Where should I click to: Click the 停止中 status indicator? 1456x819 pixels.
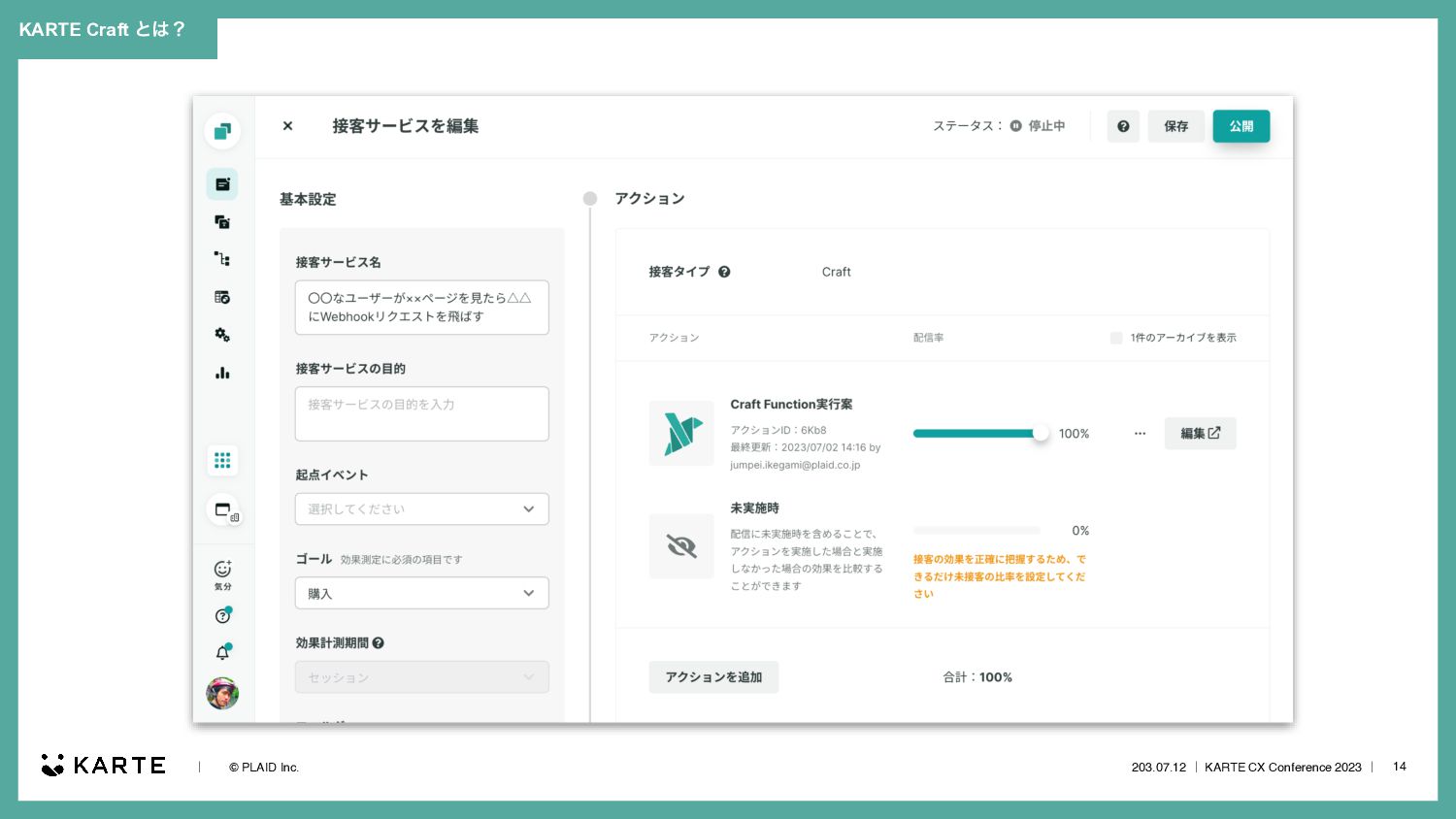pos(1038,126)
